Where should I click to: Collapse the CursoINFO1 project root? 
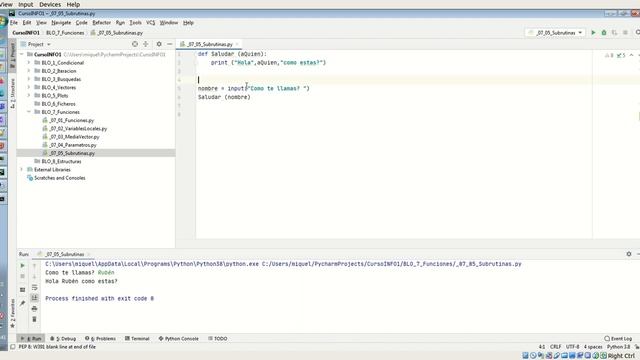(22, 54)
